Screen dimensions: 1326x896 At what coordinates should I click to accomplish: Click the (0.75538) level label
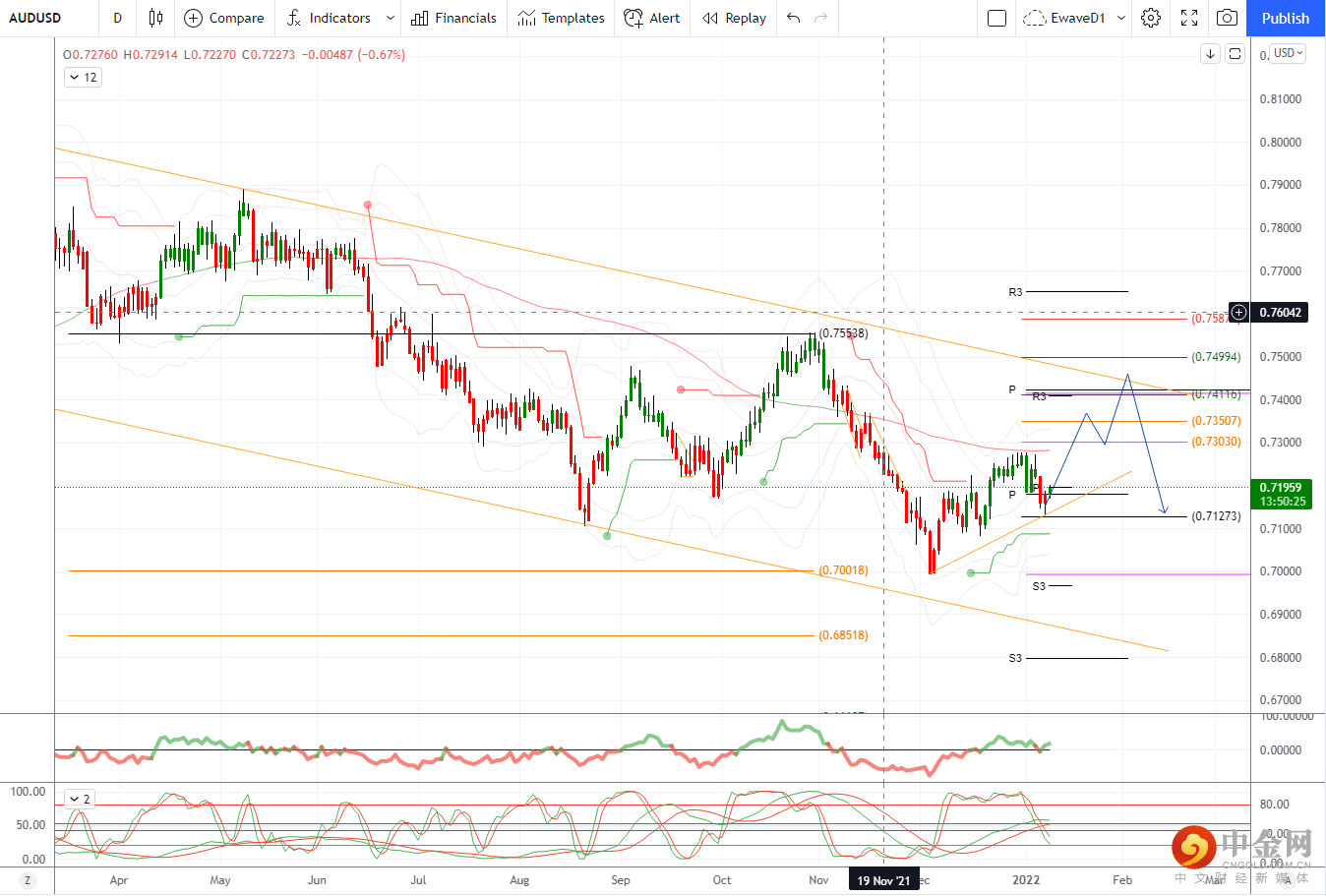click(x=844, y=333)
